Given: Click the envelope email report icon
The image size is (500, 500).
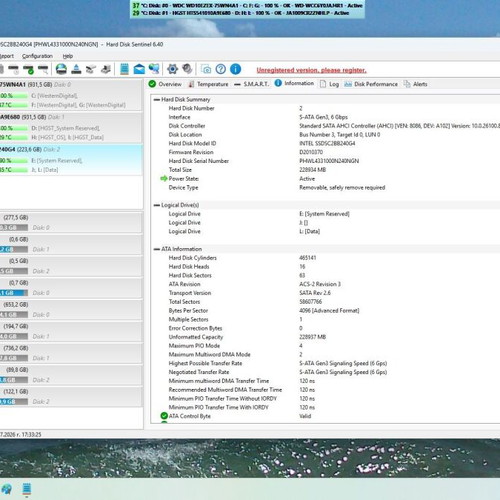Looking at the screenshot, I should tap(139, 69).
